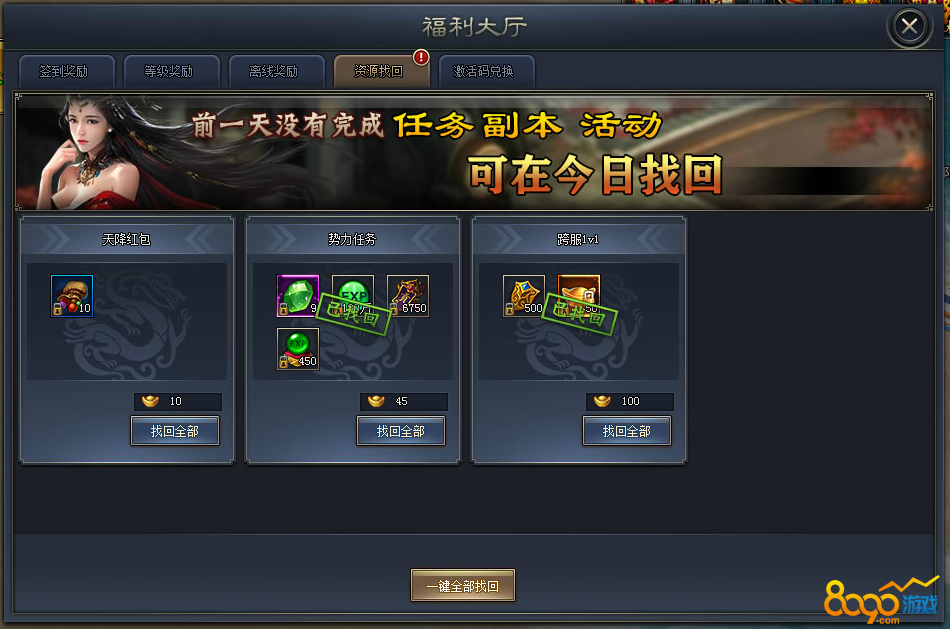This screenshot has width=950, height=629.
Task: Click 找回全部 under 势力任务
Action: tap(401, 431)
